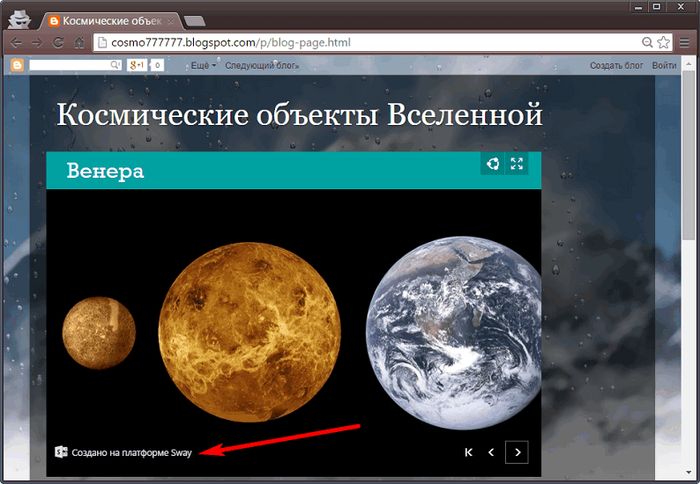This screenshot has height=484, width=700.
Task: Open a new browser tab
Action: click(195, 20)
